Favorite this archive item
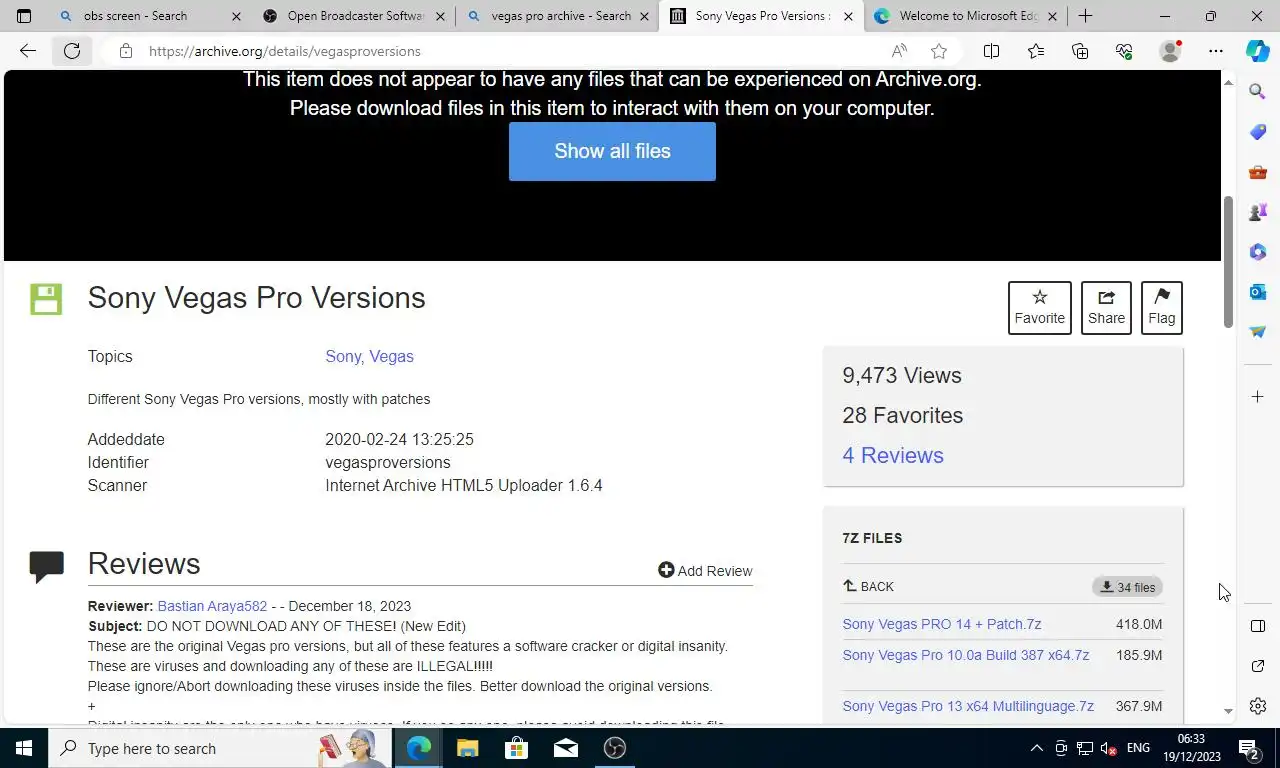This screenshot has height=768, width=1280. coord(1040,307)
